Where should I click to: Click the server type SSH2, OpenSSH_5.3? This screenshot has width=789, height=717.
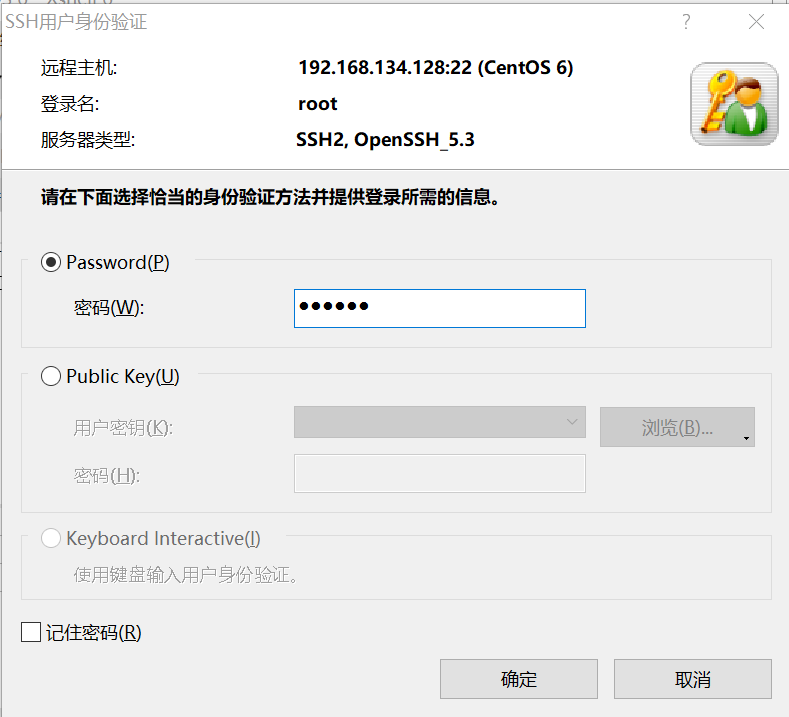pyautogui.click(x=385, y=139)
